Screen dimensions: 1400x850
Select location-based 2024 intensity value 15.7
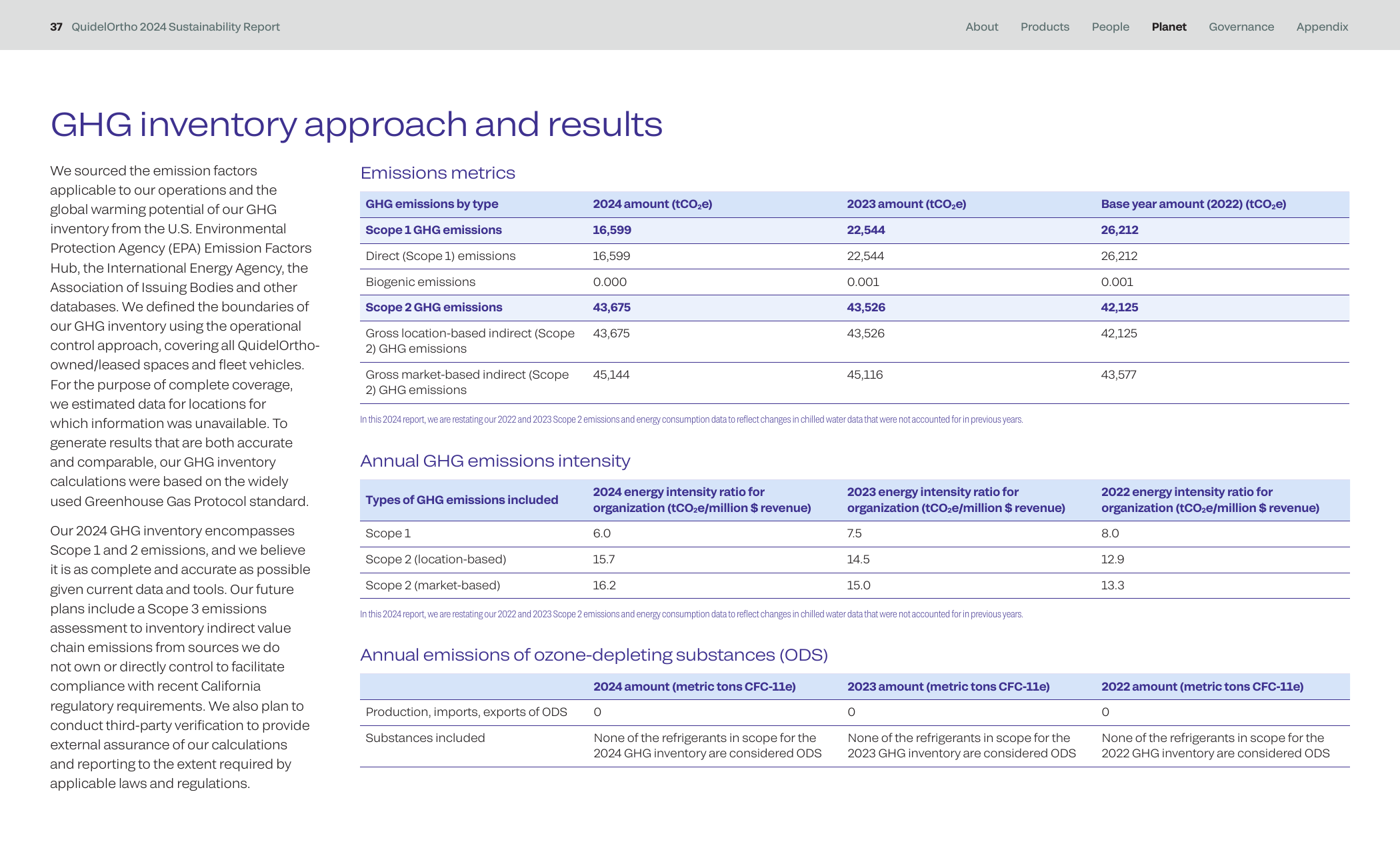coord(603,559)
